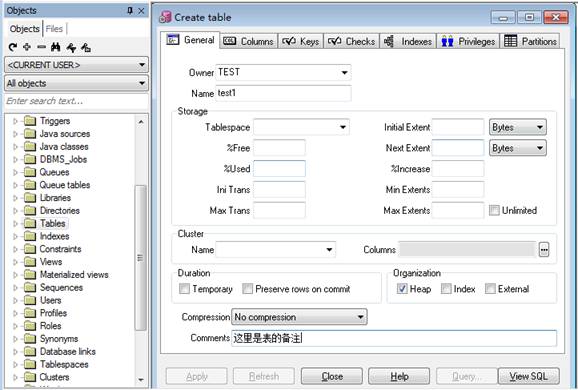Click the Indexes folder icon in tree
The width and height of the screenshot is (578, 390).
coord(30,236)
